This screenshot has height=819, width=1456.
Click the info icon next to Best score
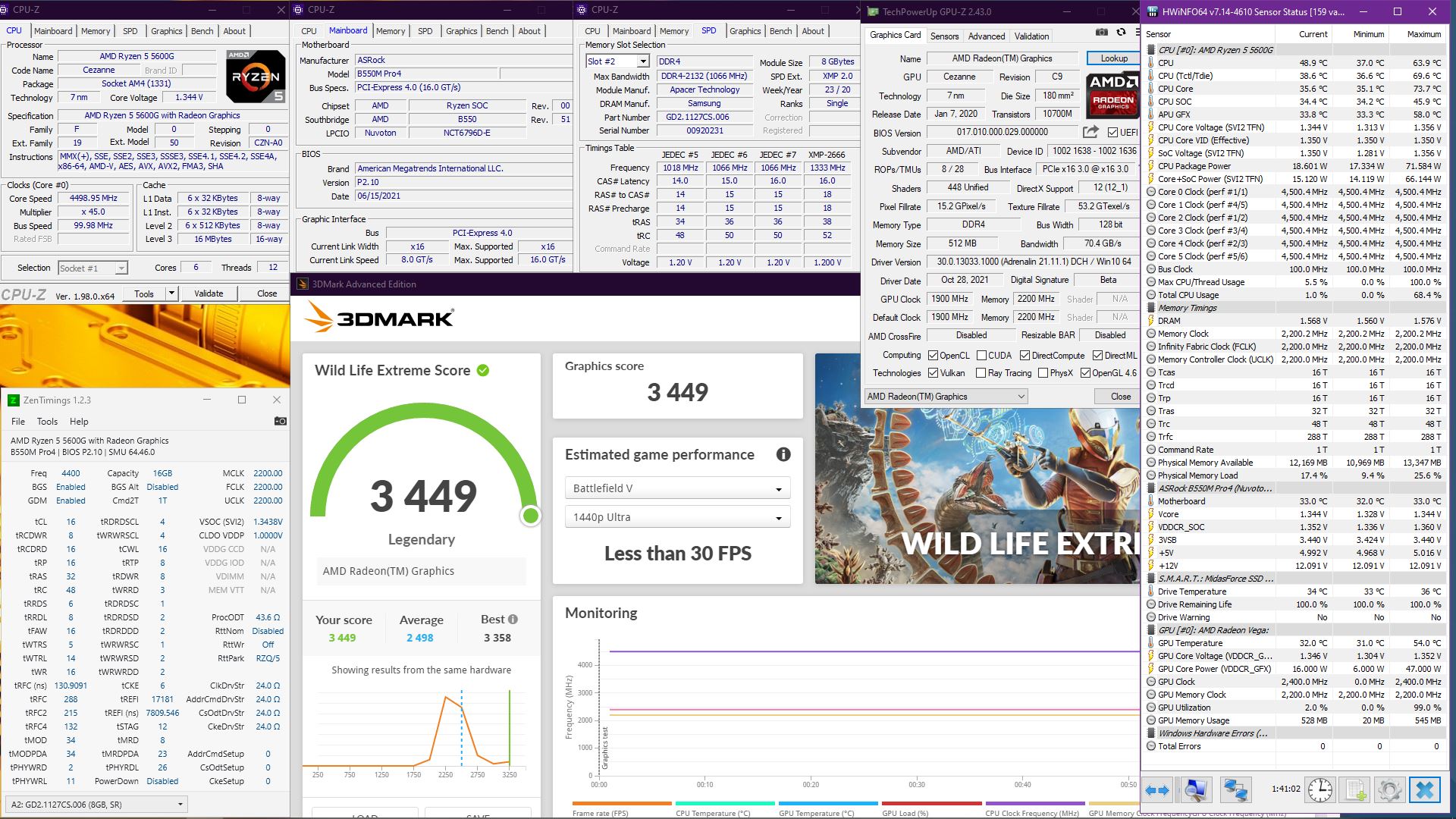click(x=513, y=619)
